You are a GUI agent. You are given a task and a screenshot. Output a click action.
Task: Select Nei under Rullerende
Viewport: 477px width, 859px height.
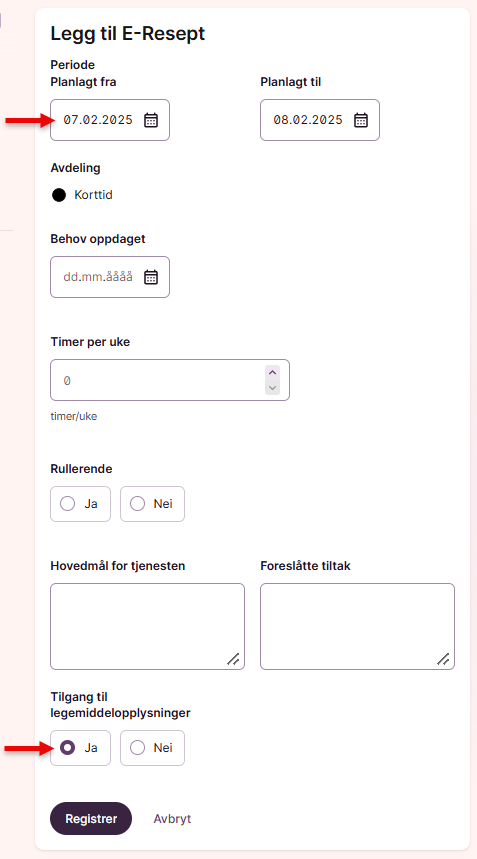pyautogui.click(x=152, y=504)
